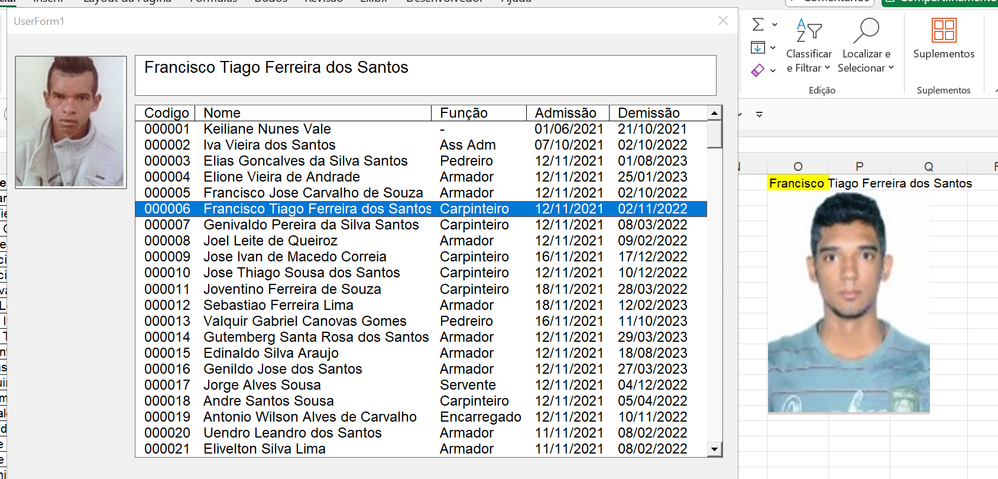Click the Função column header

click(479, 113)
